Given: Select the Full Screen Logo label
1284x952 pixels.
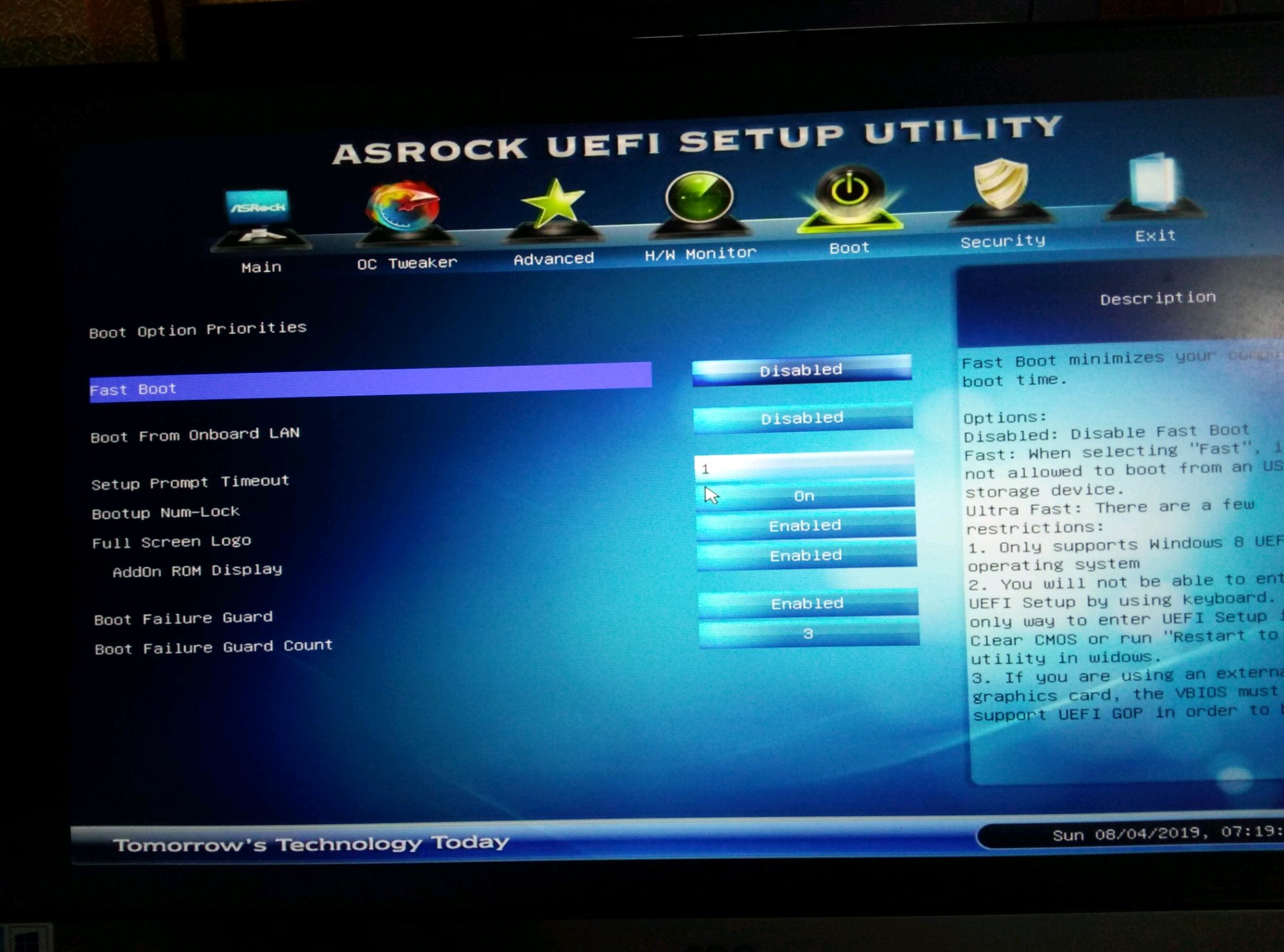Looking at the screenshot, I should (x=171, y=542).
